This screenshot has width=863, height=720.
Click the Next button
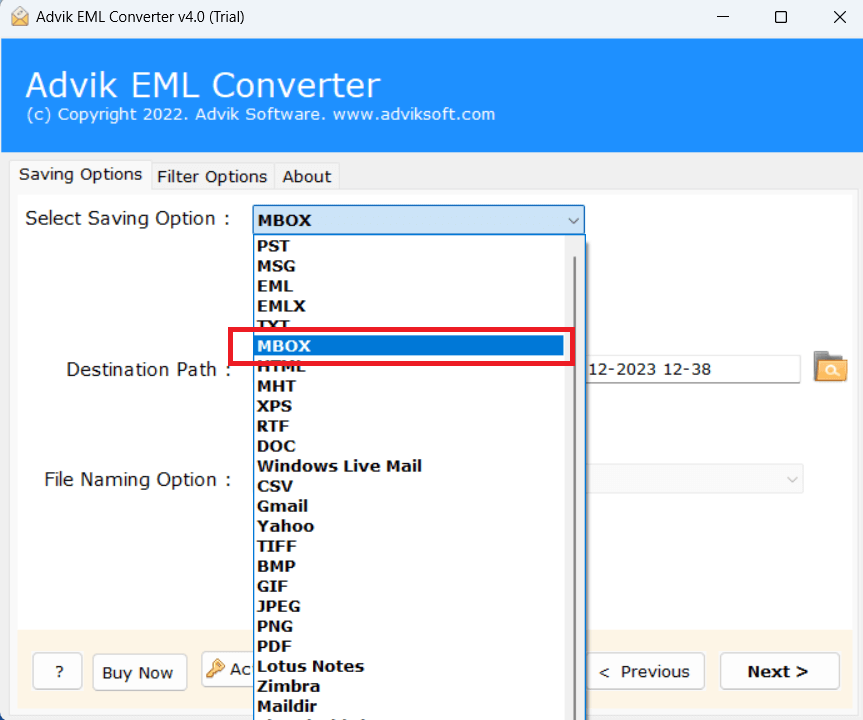click(x=779, y=671)
